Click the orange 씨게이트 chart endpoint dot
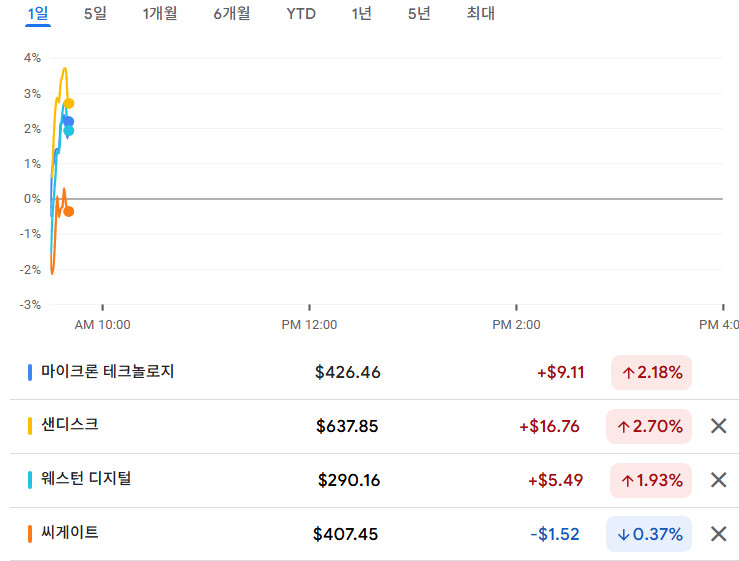The width and height of the screenshot is (739, 561). tap(69, 211)
